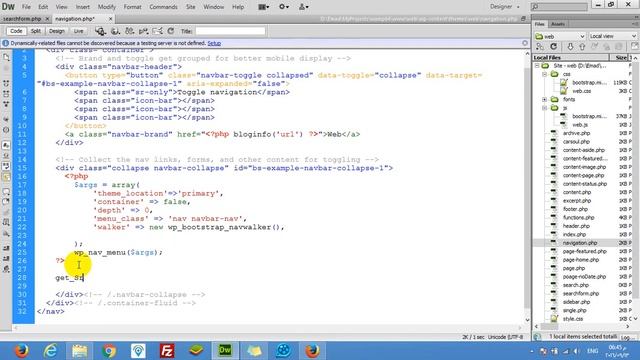The width and height of the screenshot is (640, 360).
Task: Click the Refresh Design View icon
Action: pyautogui.click(x=171, y=31)
